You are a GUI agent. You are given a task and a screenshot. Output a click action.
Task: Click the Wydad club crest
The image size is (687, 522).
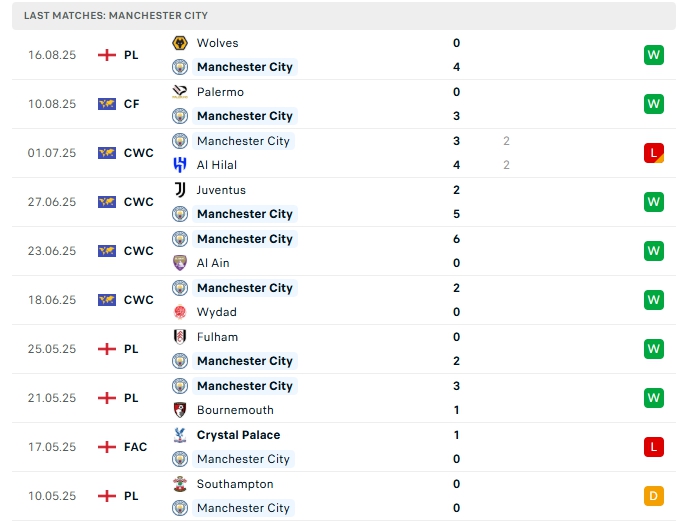(180, 312)
